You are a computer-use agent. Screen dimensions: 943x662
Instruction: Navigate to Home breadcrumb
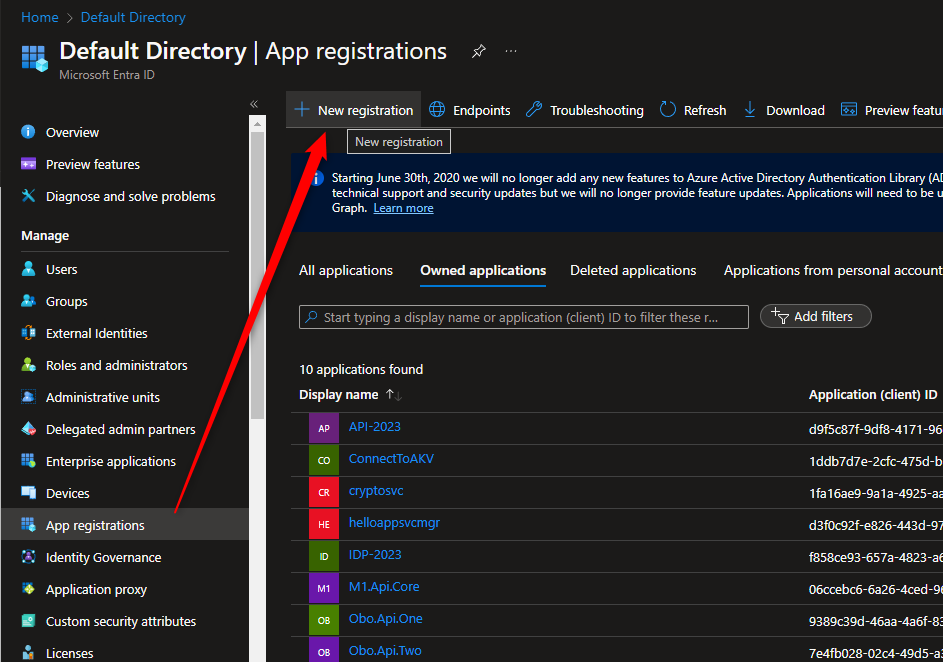pos(40,17)
